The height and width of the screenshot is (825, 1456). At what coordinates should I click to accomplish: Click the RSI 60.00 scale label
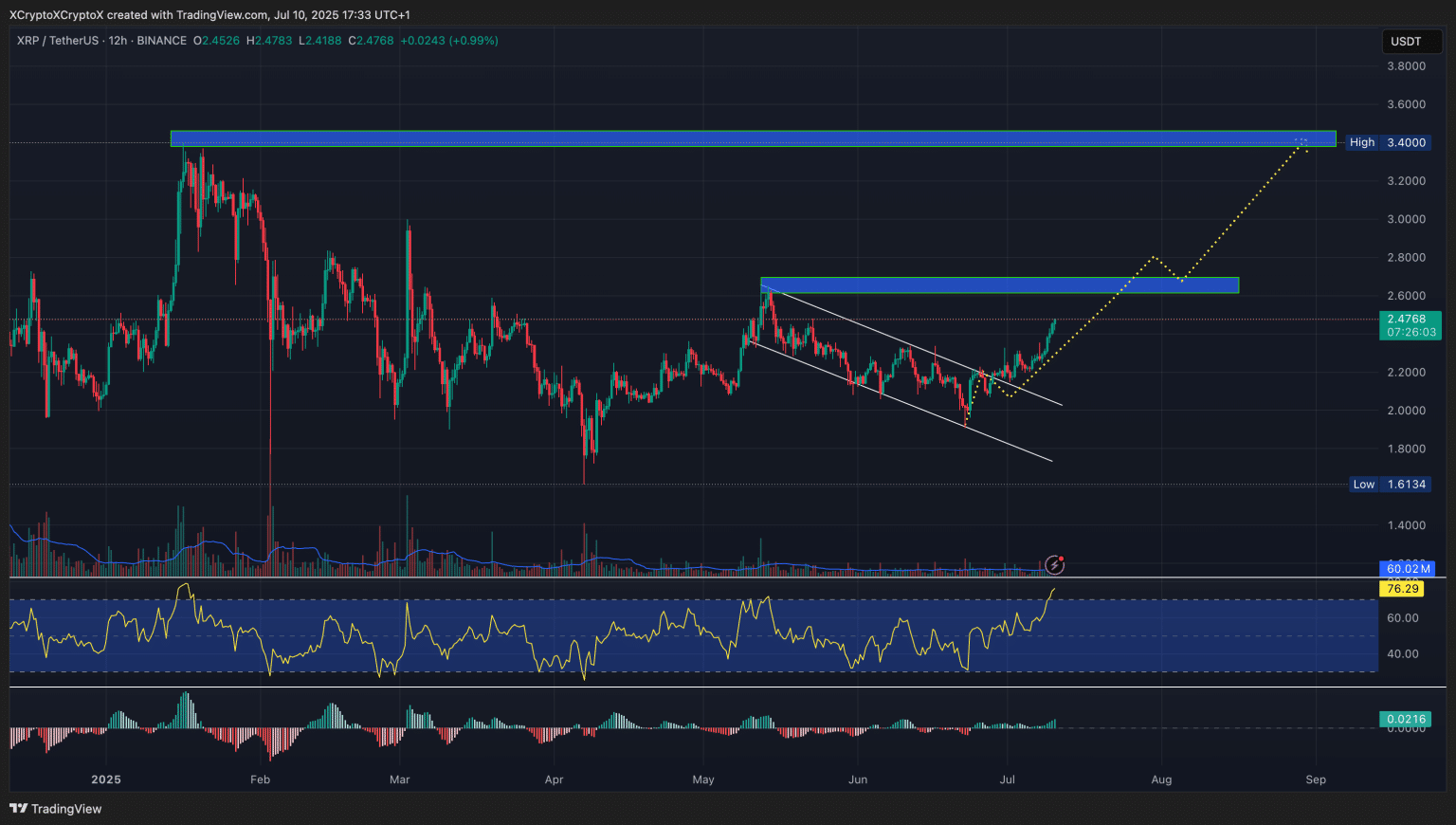pyautogui.click(x=1403, y=618)
